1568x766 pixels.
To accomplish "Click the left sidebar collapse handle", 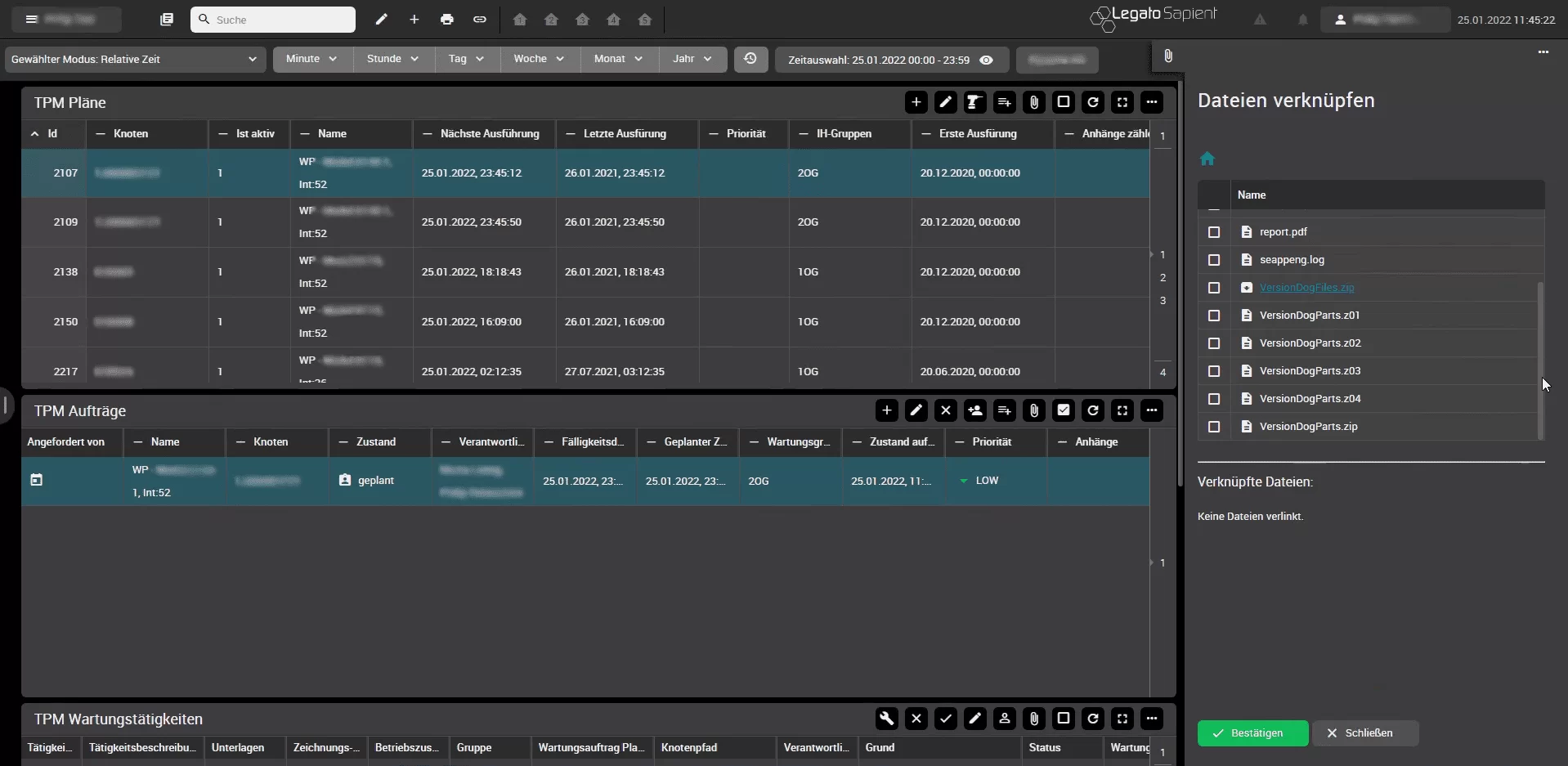I will point(5,405).
